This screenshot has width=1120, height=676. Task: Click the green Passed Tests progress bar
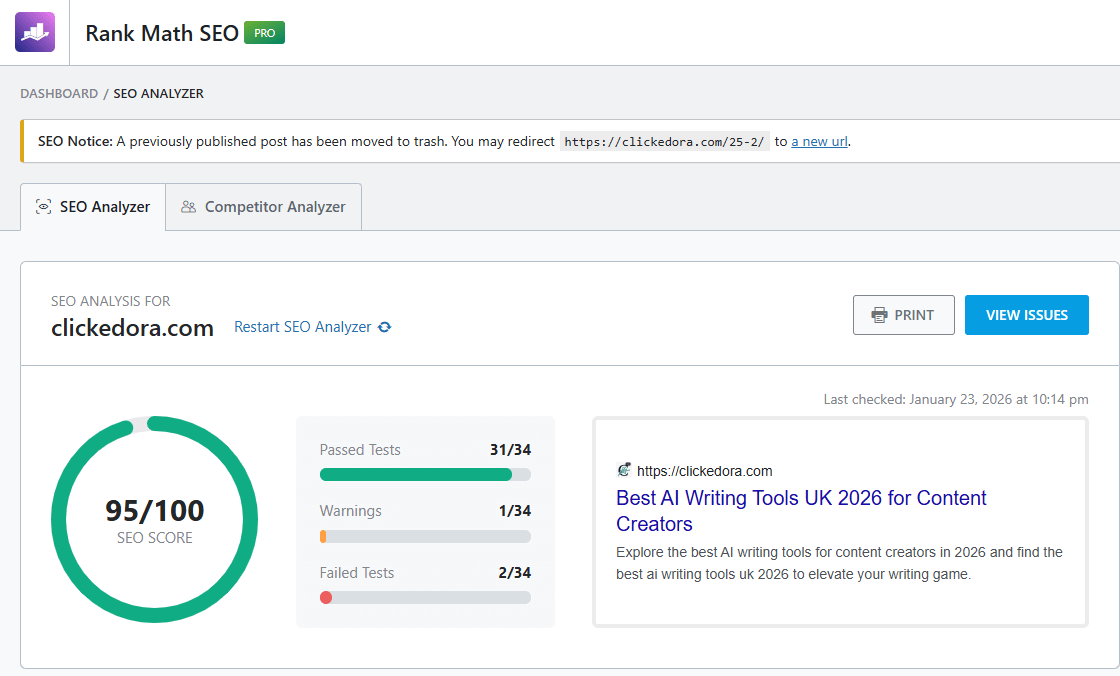[415, 474]
